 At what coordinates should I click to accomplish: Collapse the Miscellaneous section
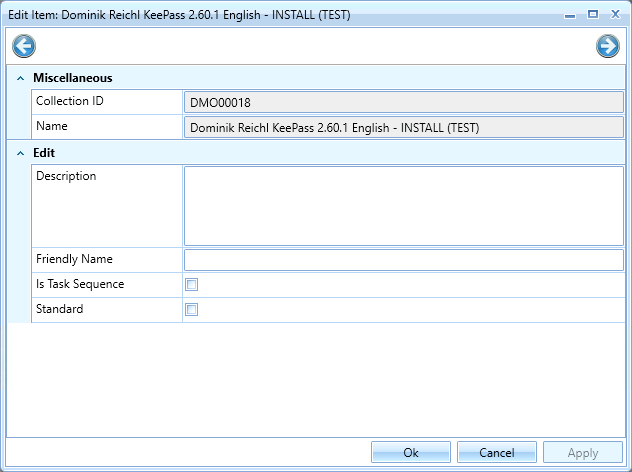(20, 78)
